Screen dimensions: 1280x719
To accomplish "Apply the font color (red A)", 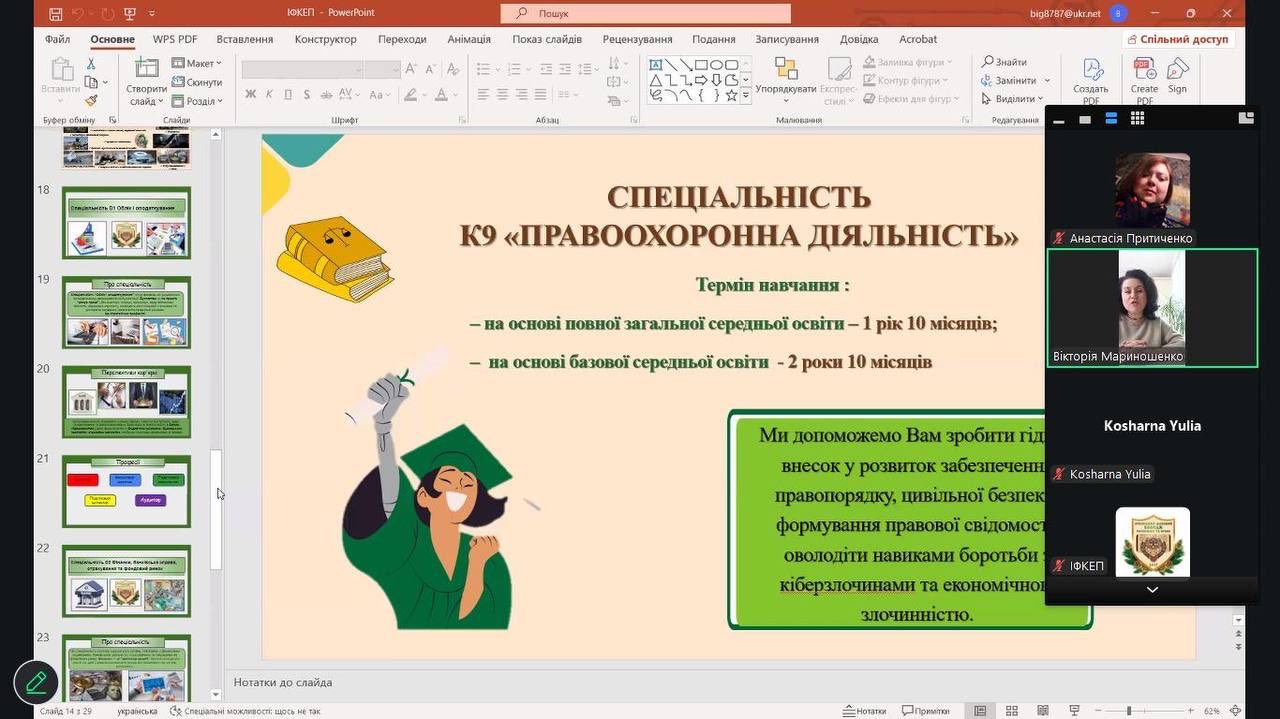I will click(x=441, y=95).
